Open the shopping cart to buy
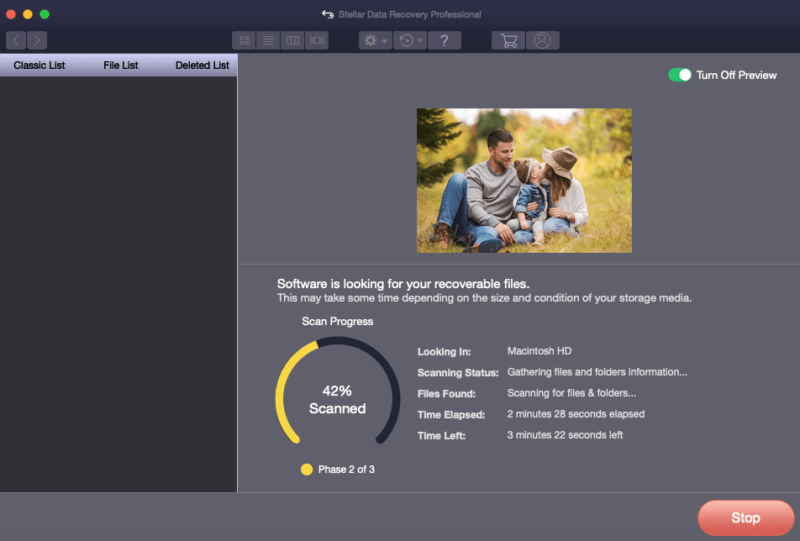Screen dimensions: 800x541 coord(508,40)
